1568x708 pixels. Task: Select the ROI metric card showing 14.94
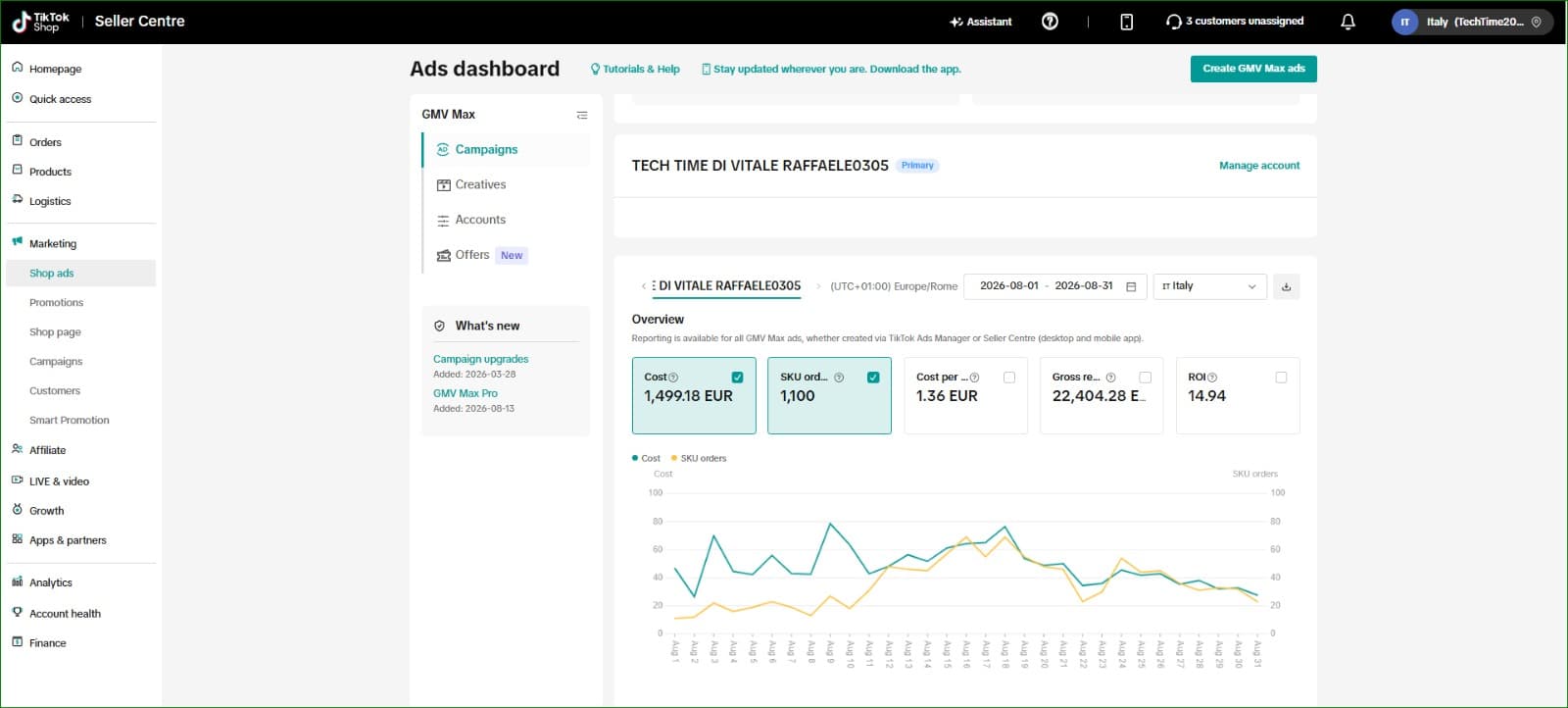[x=1238, y=395]
